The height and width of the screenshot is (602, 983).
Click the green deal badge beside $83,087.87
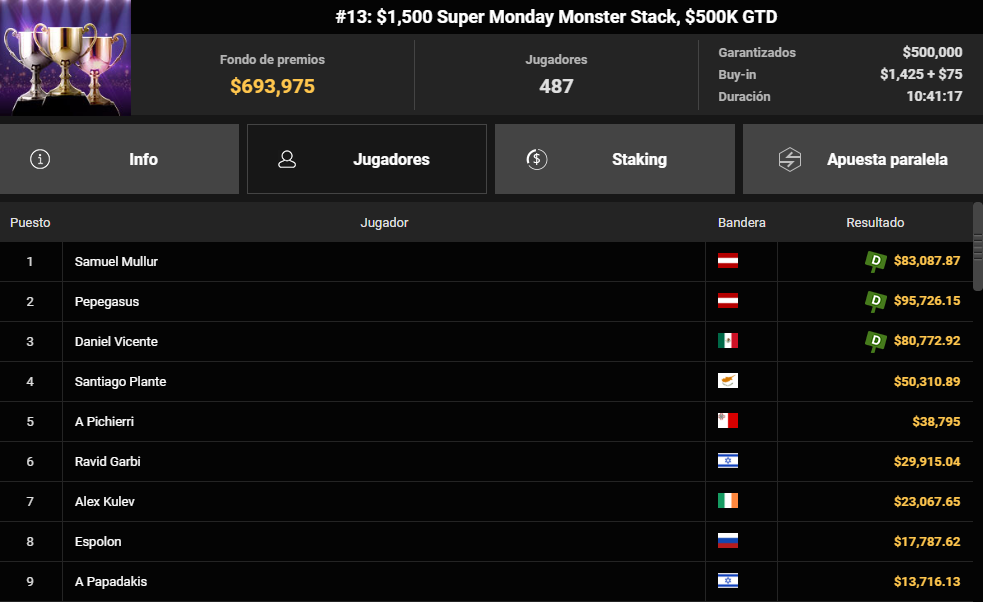click(x=876, y=261)
